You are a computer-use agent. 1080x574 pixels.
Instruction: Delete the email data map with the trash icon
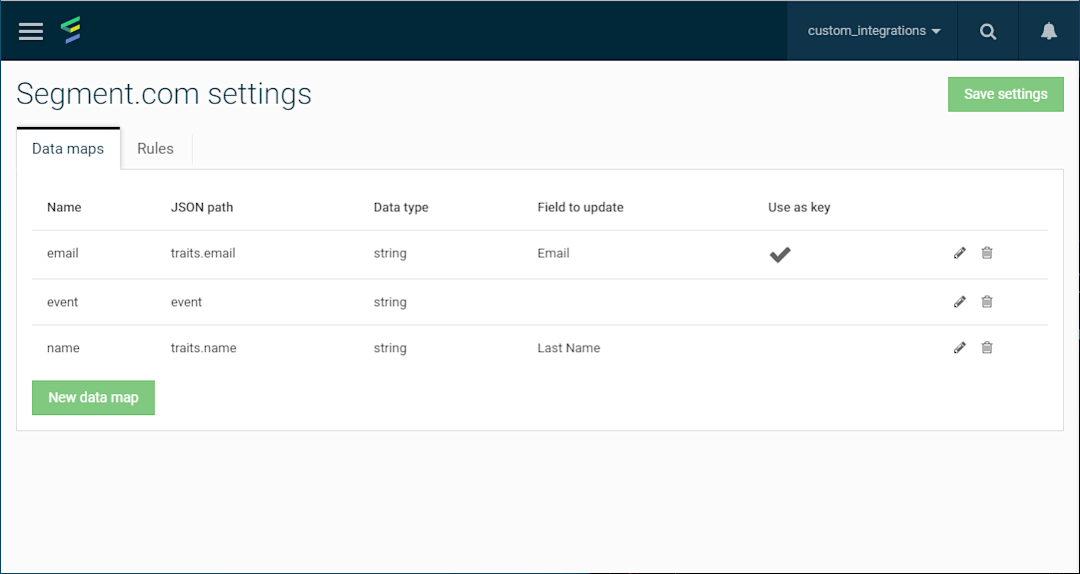point(987,253)
